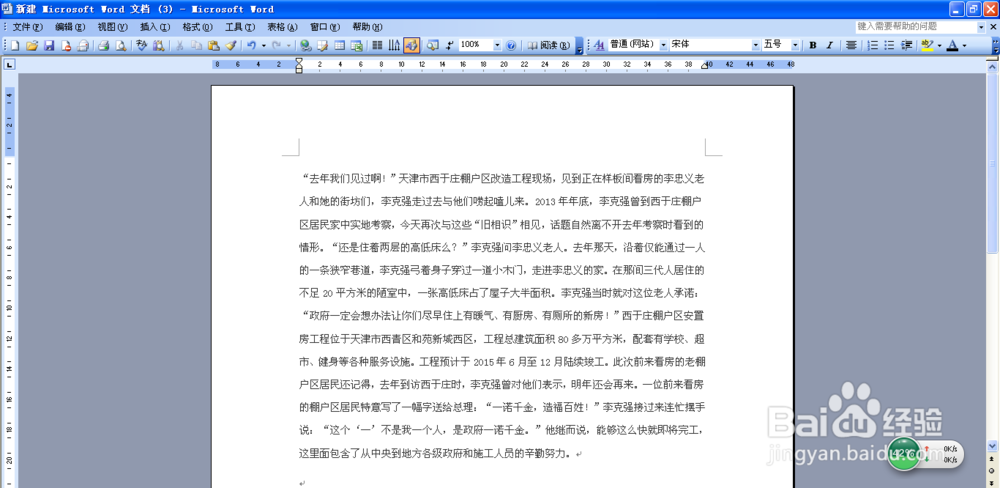Toggle numbered list formatting
The width and height of the screenshot is (1000, 488).
point(873,45)
